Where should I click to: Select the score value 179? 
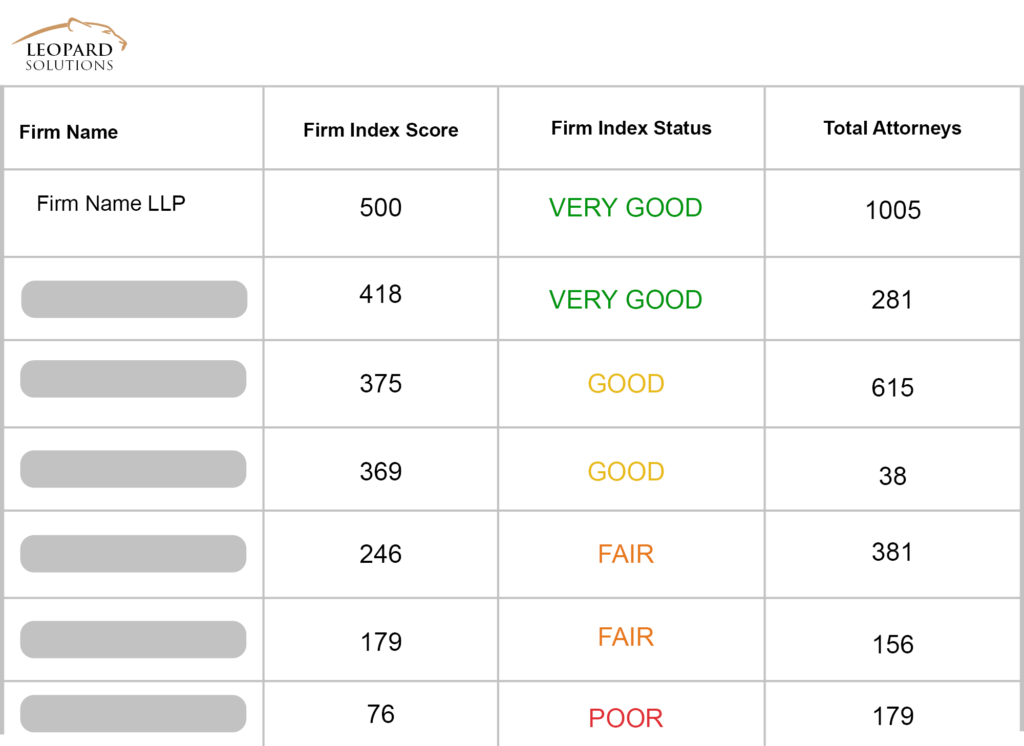click(381, 642)
